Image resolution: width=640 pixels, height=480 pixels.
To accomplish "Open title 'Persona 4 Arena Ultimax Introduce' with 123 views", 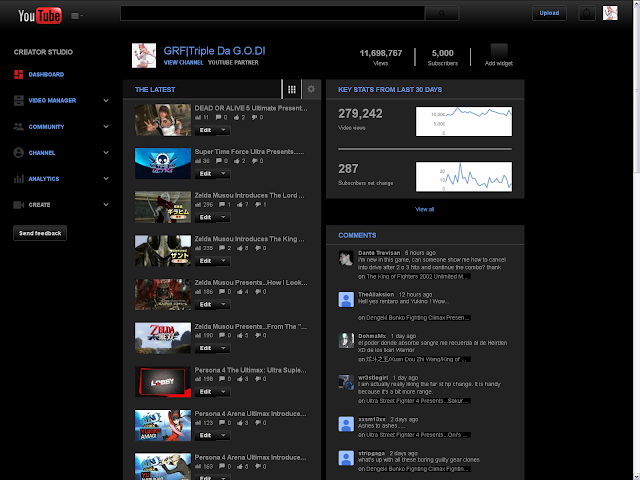I will click(250, 414).
